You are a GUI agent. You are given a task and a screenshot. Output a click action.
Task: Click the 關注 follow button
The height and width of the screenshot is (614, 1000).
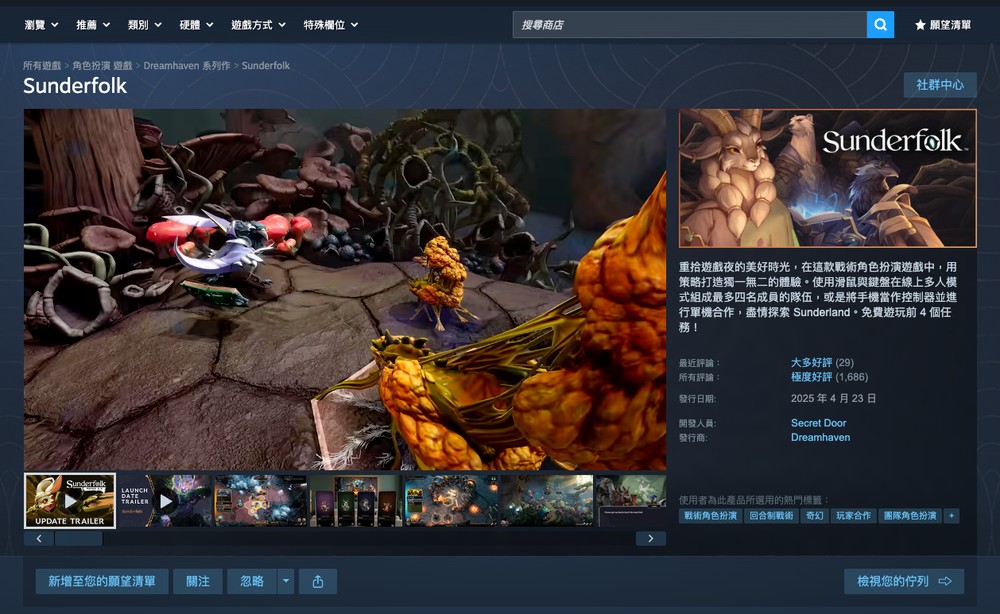pos(198,581)
